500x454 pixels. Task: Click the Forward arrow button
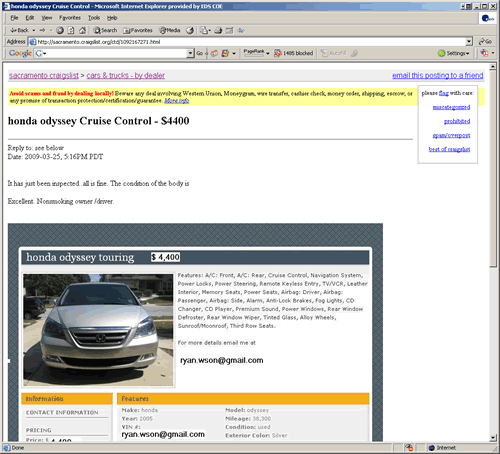click(42, 30)
